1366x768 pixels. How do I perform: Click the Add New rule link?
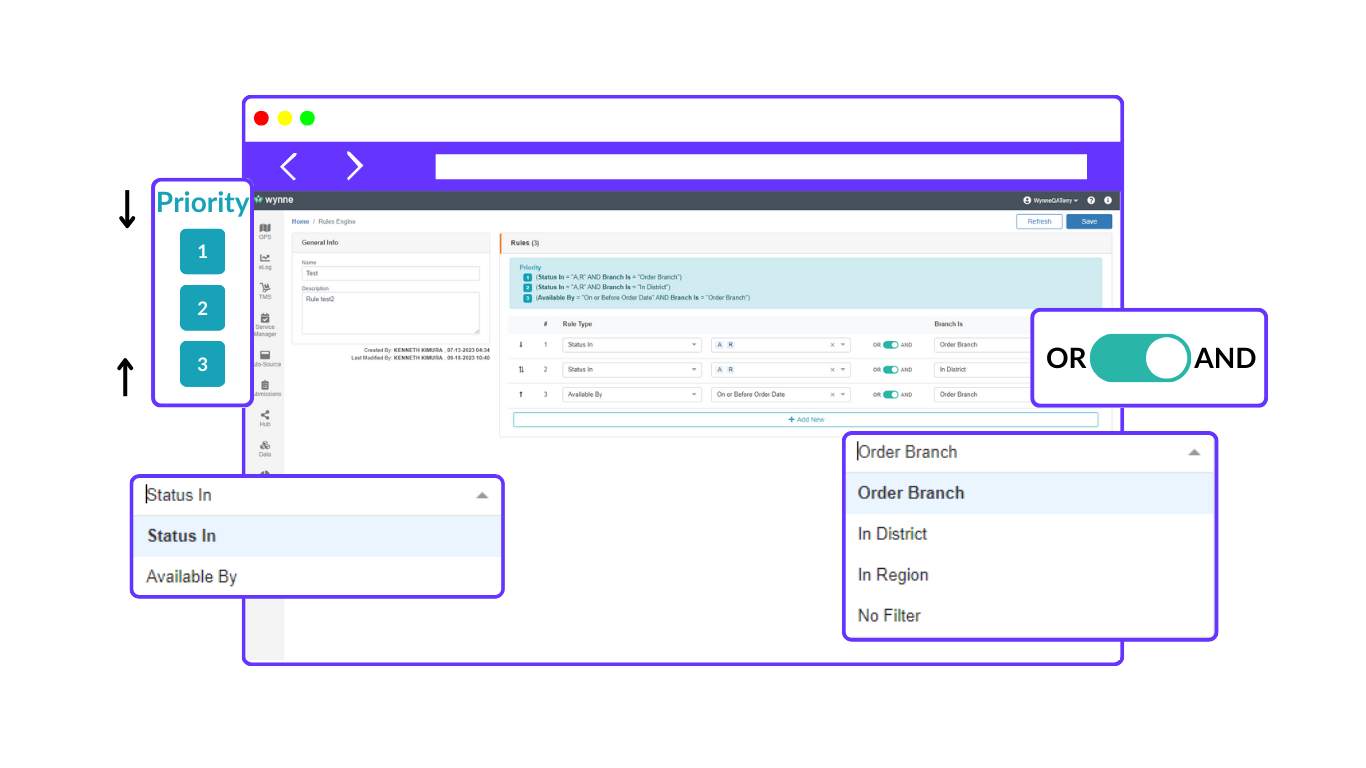(x=806, y=419)
